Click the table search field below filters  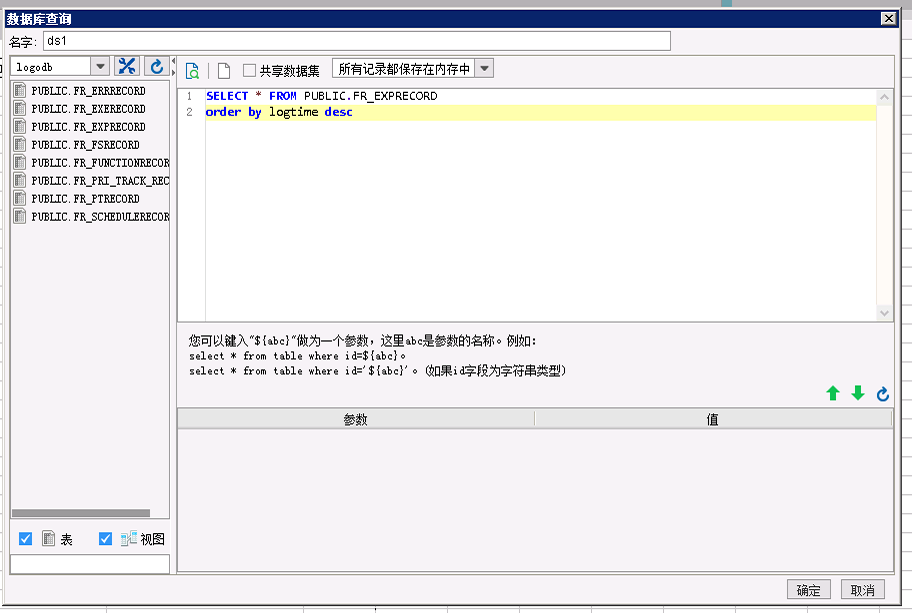click(90, 564)
